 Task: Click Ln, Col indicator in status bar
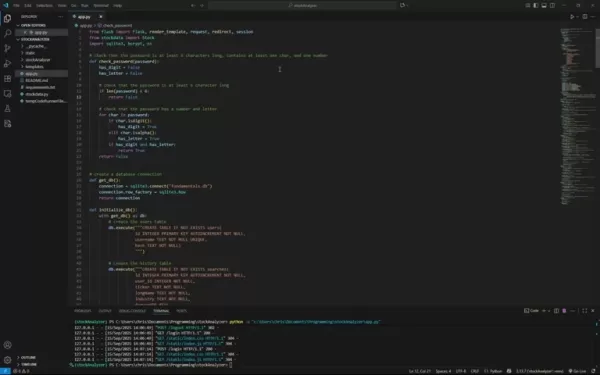coord(420,371)
